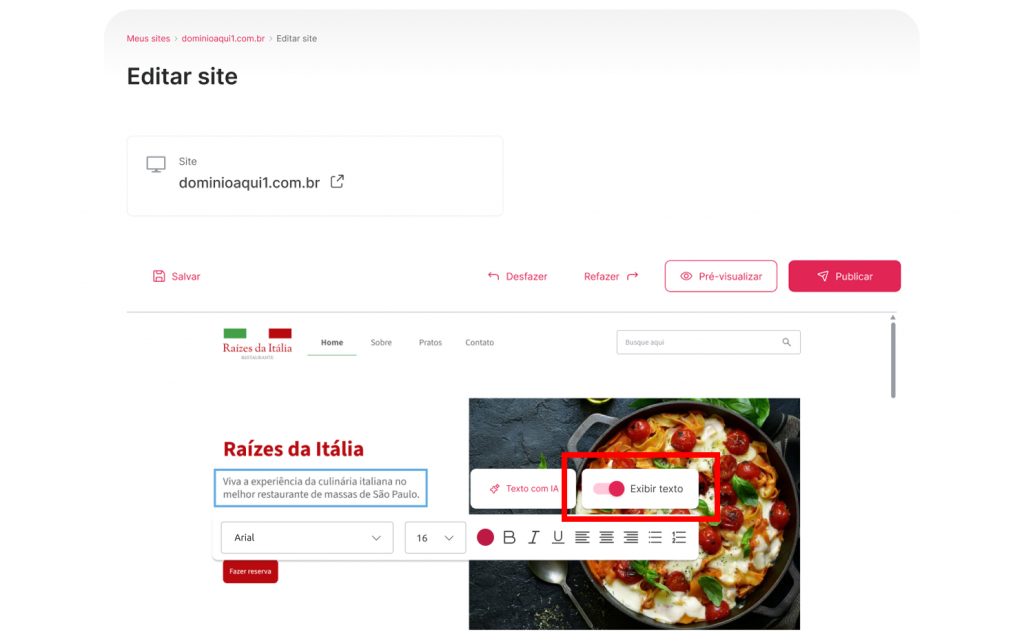
Task: Align text to the right
Action: pos(630,537)
